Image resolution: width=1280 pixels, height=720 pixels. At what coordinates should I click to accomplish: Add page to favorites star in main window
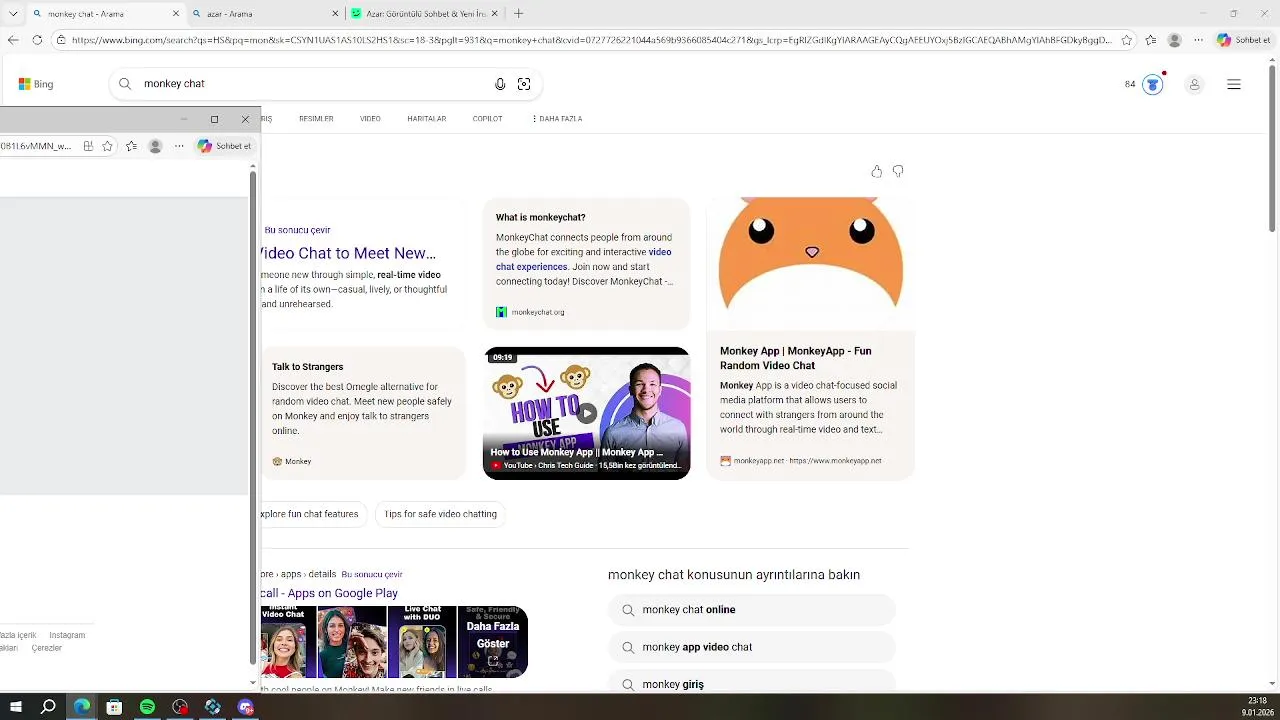click(1127, 40)
